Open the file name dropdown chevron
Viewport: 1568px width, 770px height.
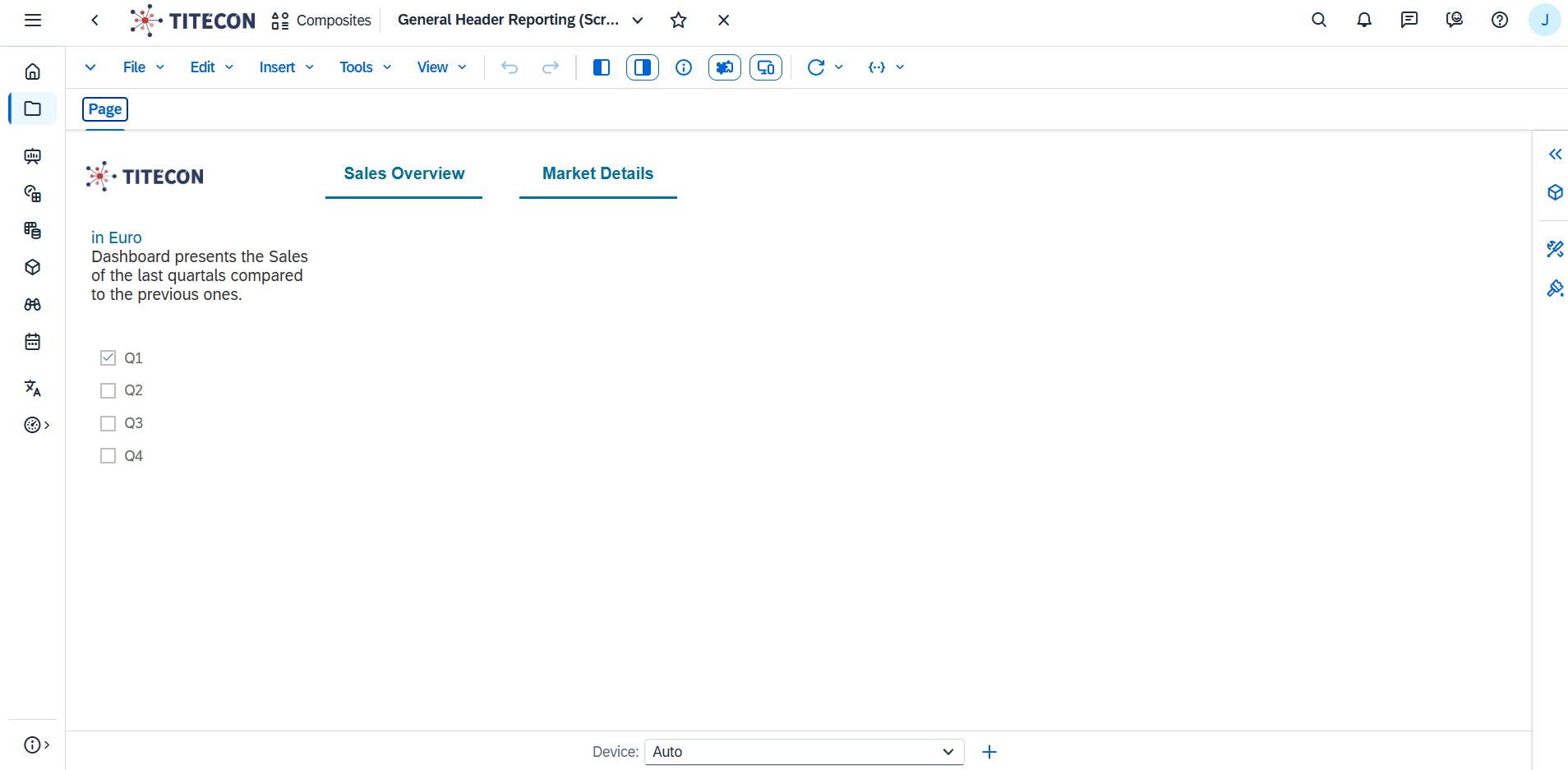coord(638,21)
